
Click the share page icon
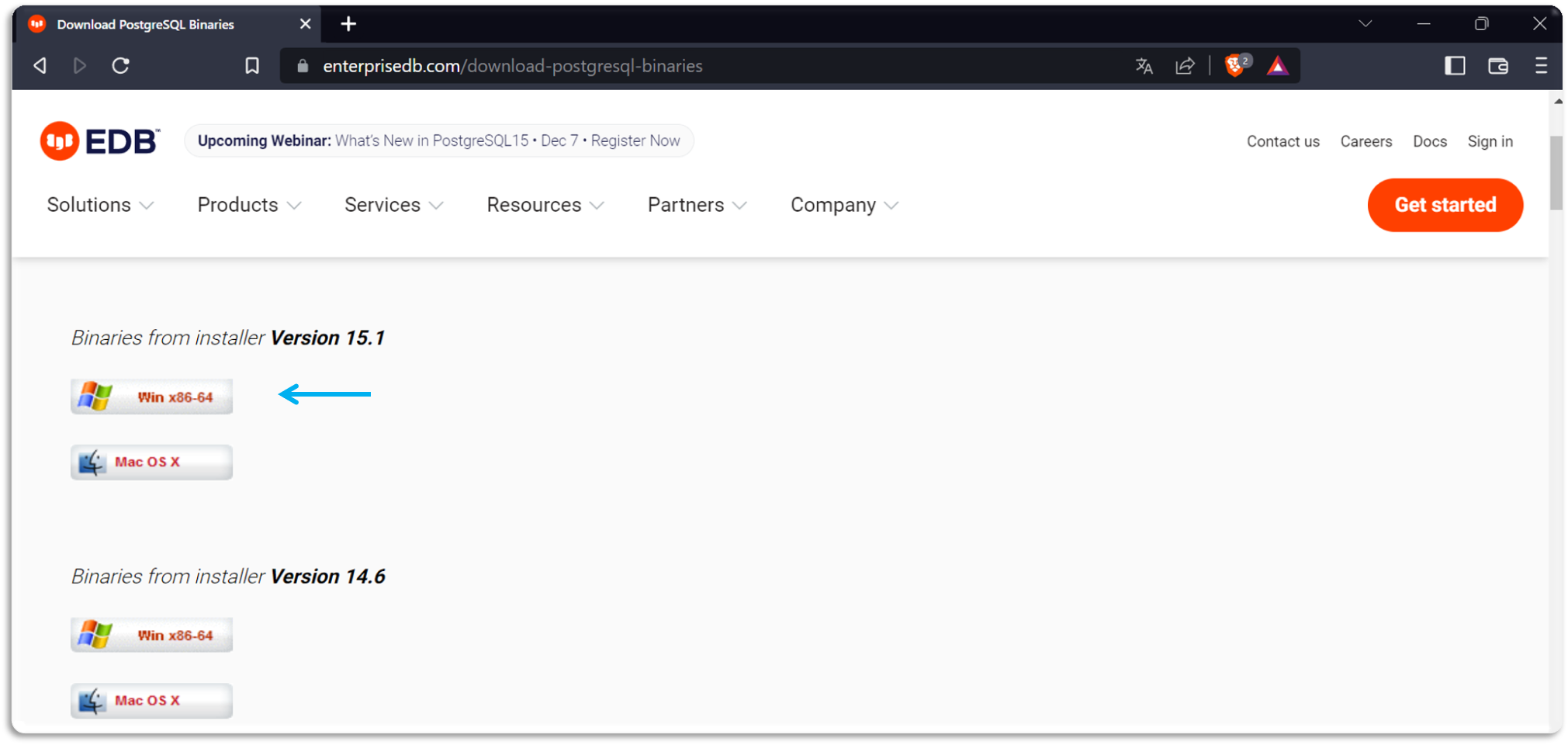pyautogui.click(x=1185, y=66)
